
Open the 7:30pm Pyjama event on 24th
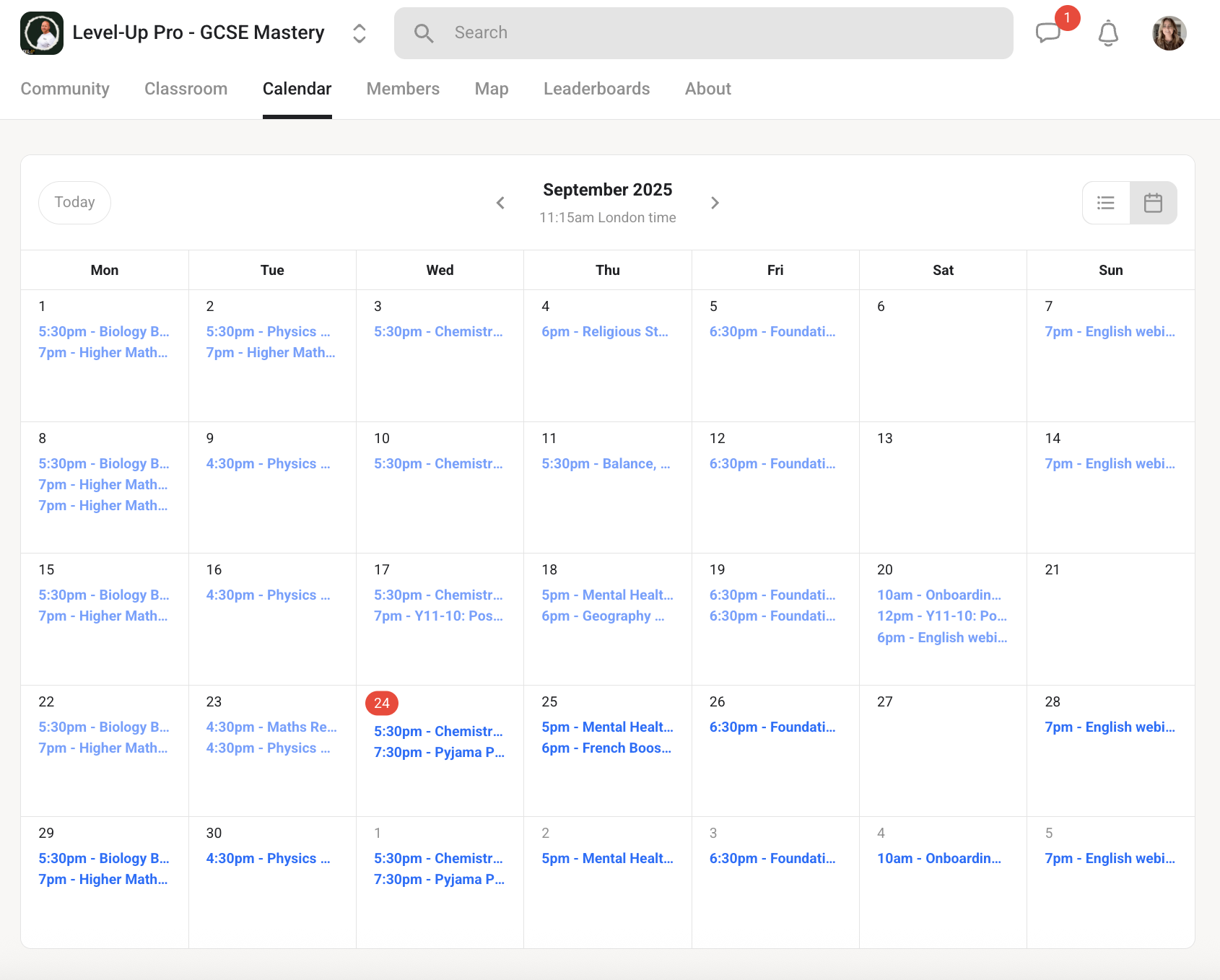click(x=439, y=752)
